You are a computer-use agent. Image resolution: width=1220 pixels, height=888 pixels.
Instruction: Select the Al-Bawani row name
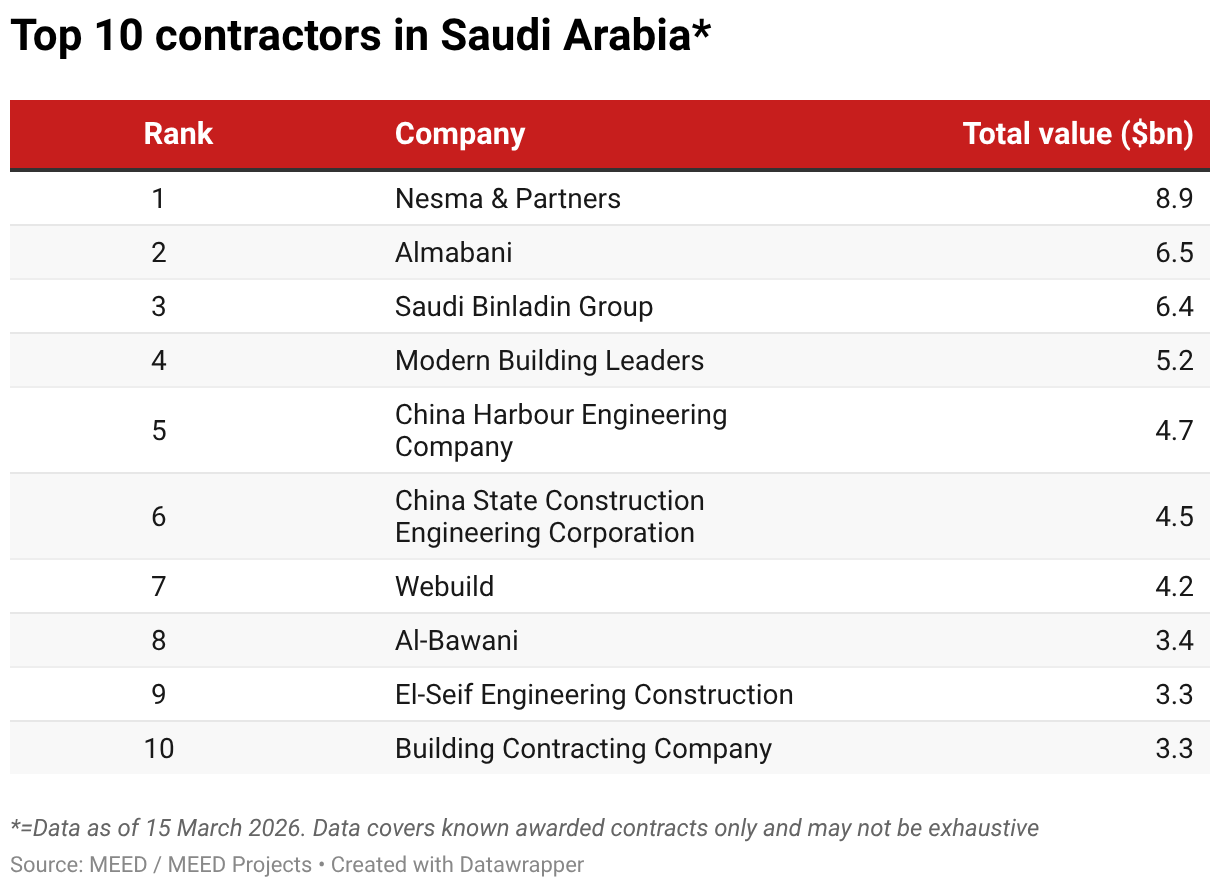coord(456,640)
